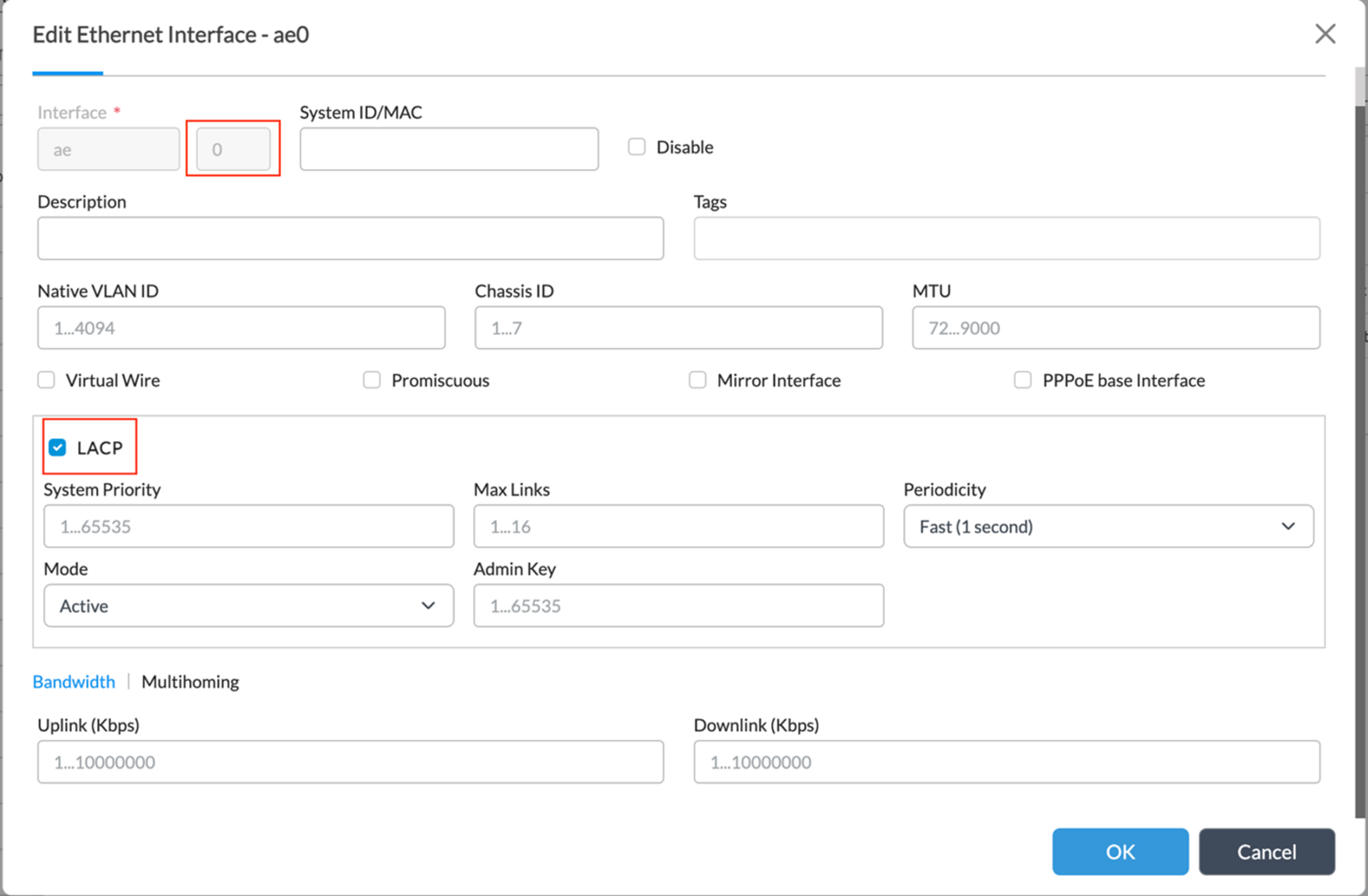Screen dimensions: 1368x896
Task: Click the Native VLAN ID field
Action: [241, 327]
